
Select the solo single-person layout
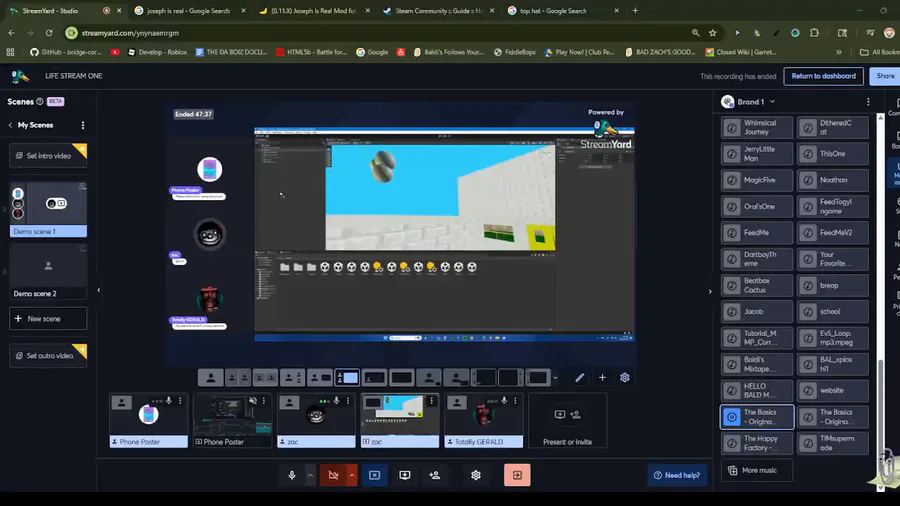coord(211,377)
